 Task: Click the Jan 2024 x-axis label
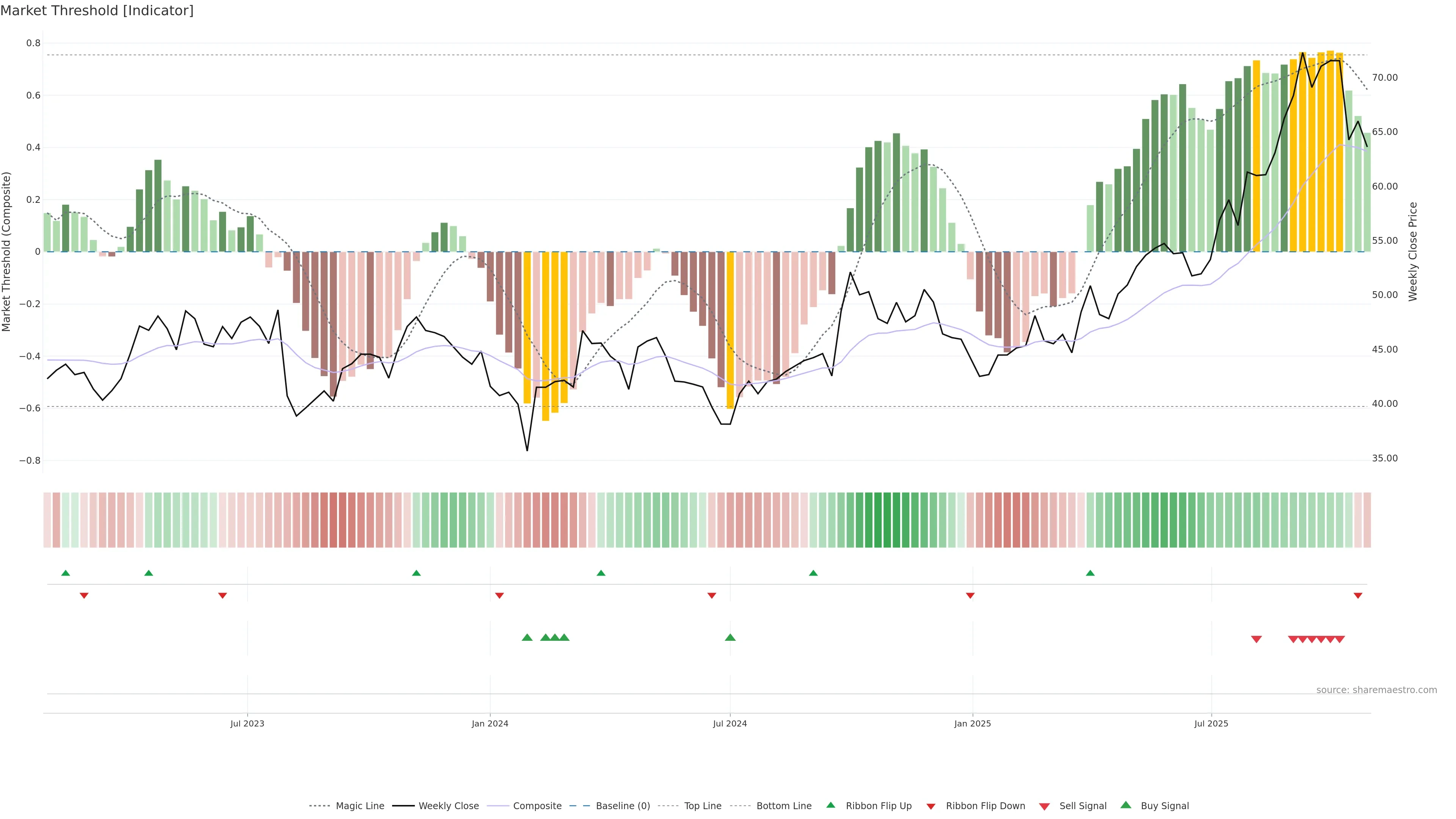pos(490,723)
